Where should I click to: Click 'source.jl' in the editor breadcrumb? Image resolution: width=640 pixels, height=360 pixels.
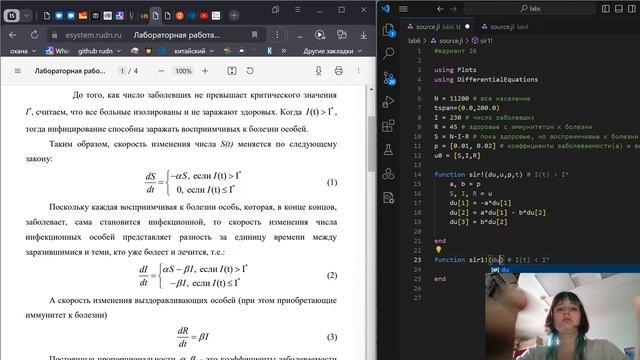point(450,41)
